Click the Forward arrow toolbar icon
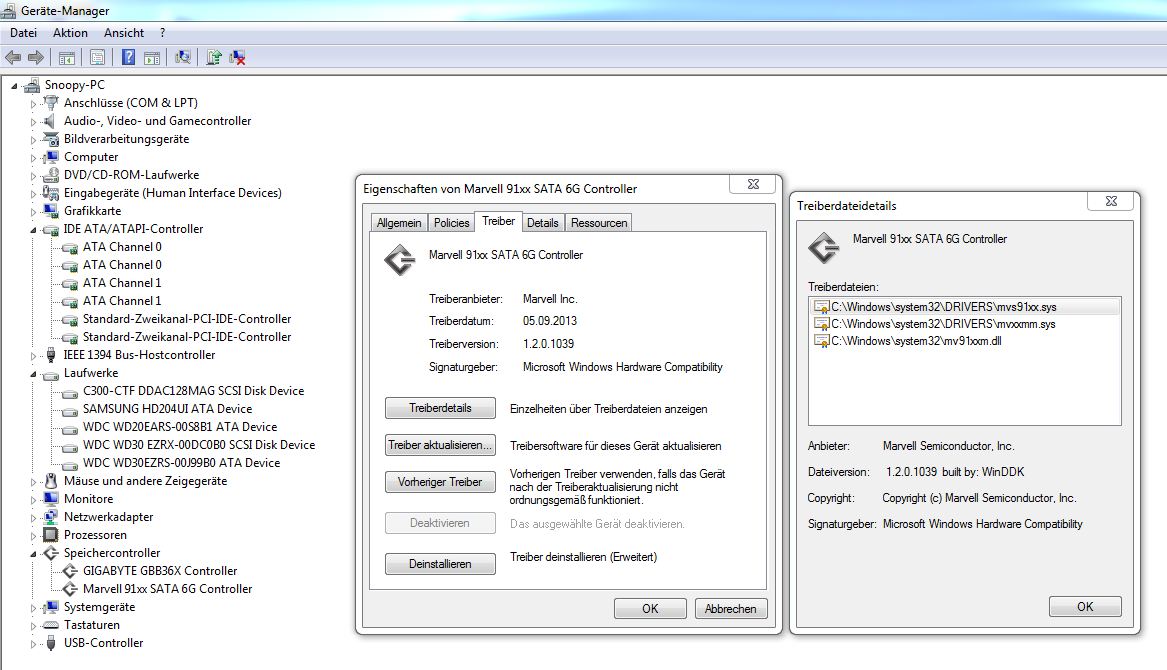 35,57
